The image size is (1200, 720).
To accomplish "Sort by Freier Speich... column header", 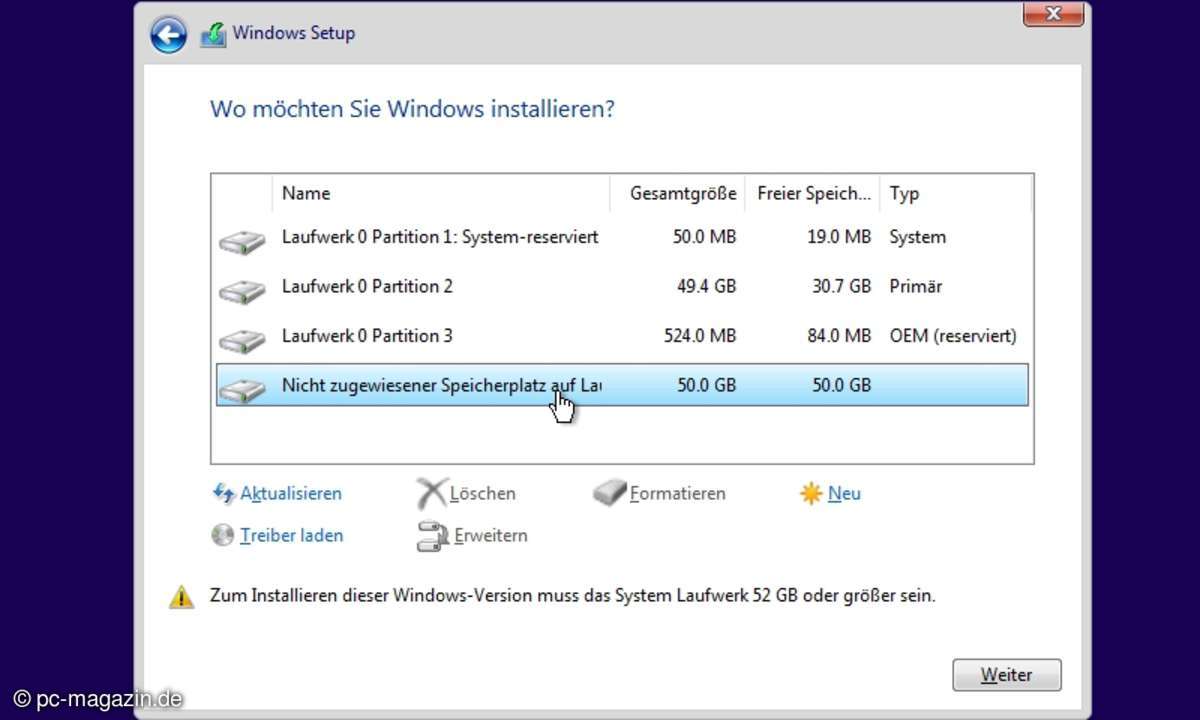I will click(813, 193).
